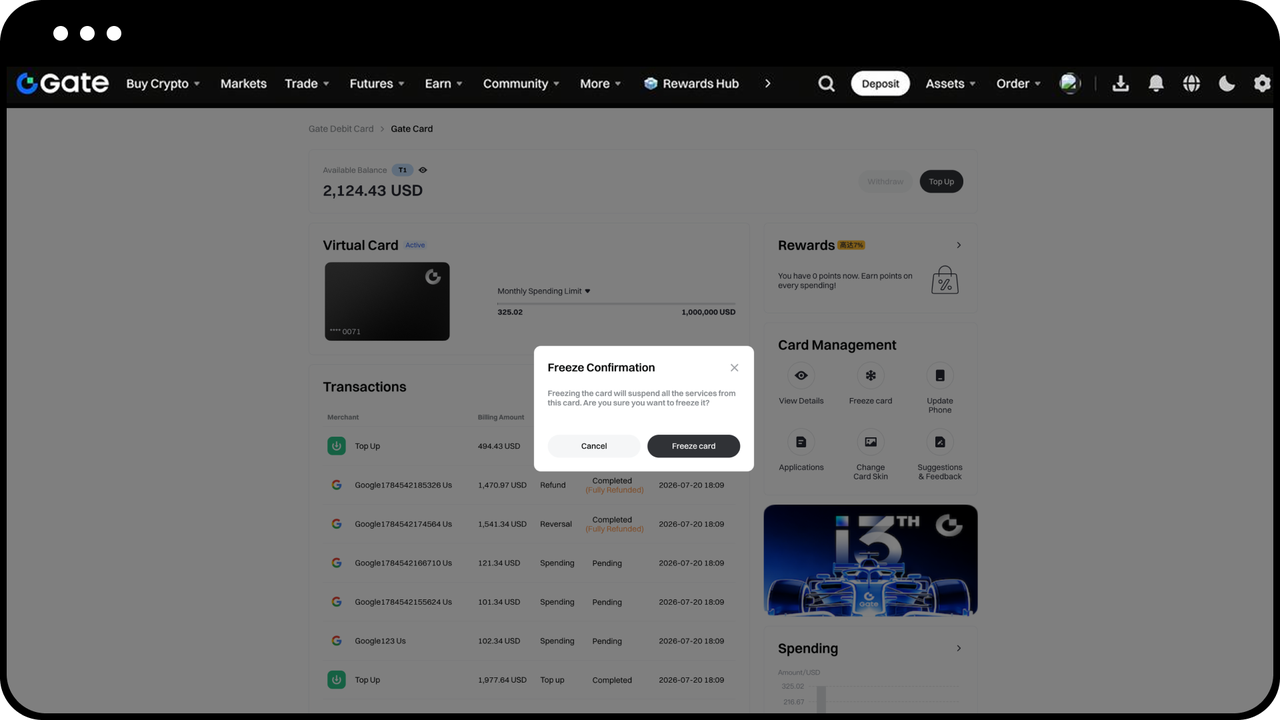
Task: Open the download app icon
Action: [x=1120, y=84]
